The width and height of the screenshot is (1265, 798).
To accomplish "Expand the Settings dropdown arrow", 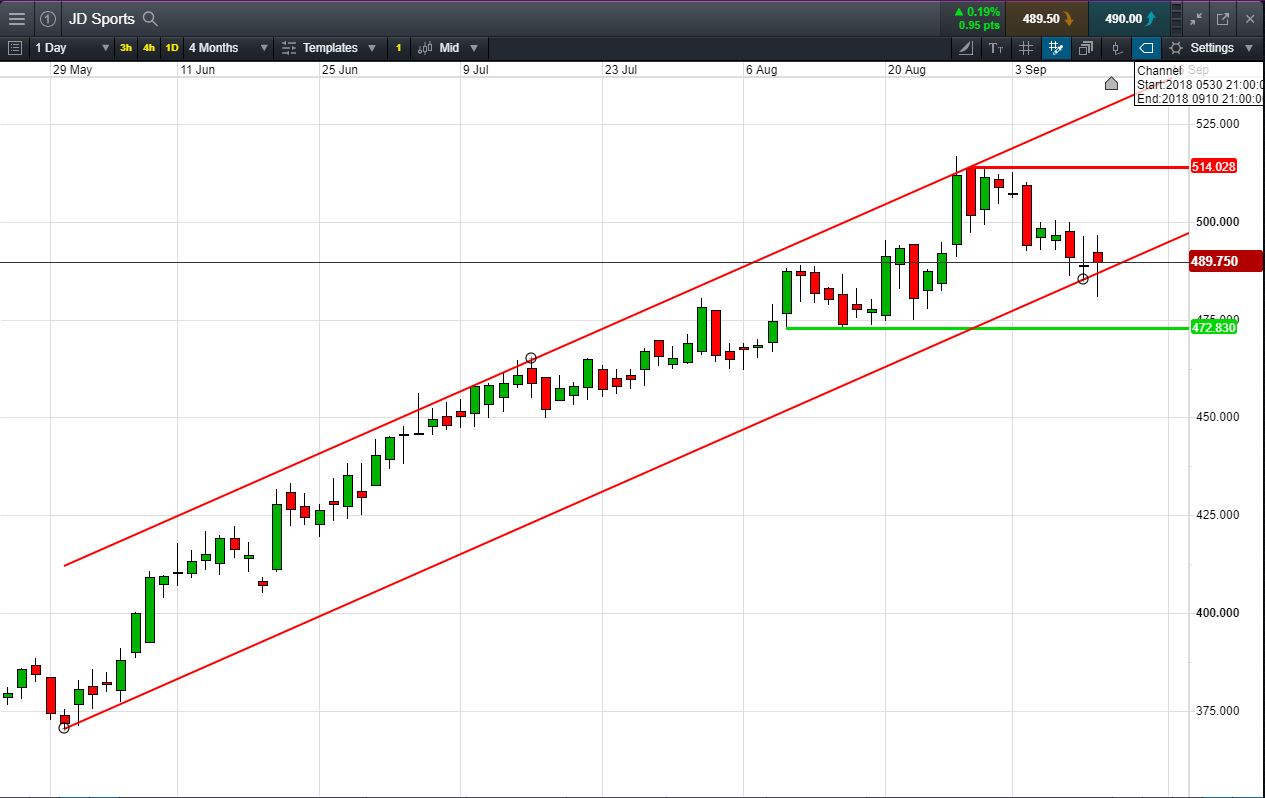I will (x=1248, y=48).
